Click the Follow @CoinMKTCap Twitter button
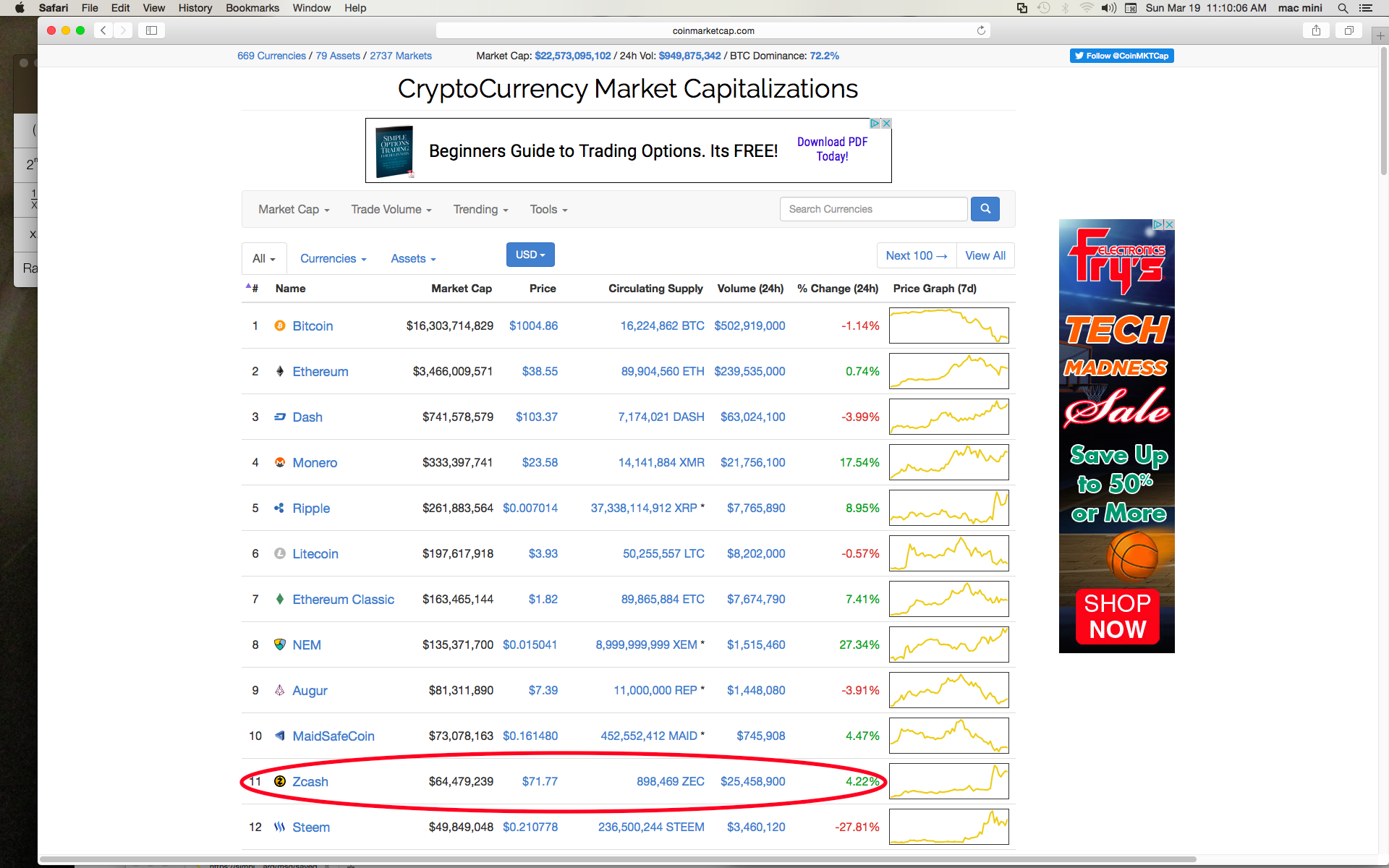 (x=1121, y=56)
